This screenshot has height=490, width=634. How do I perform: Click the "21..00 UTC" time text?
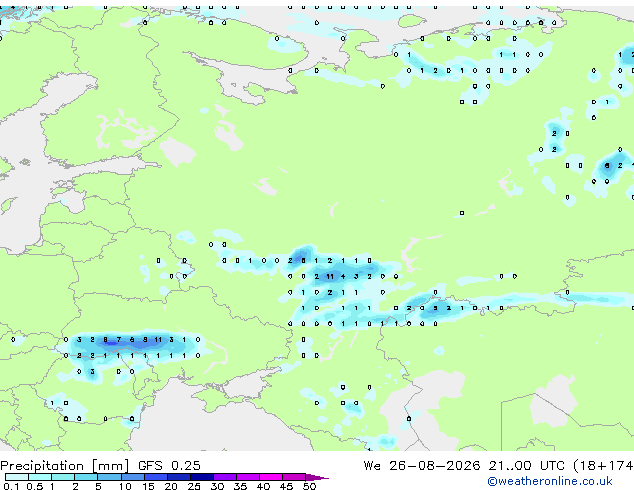tap(526, 466)
